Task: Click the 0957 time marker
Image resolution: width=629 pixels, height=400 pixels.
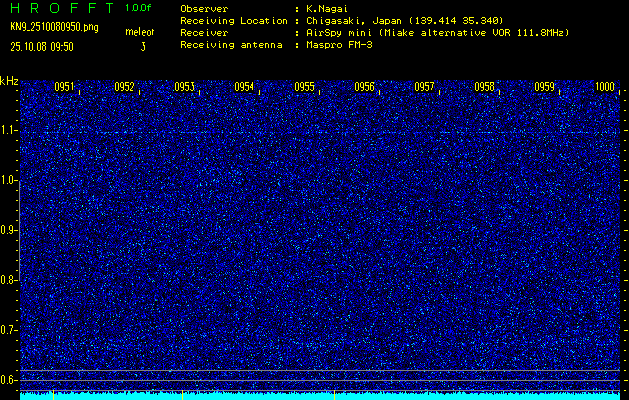Action: [x=424, y=88]
